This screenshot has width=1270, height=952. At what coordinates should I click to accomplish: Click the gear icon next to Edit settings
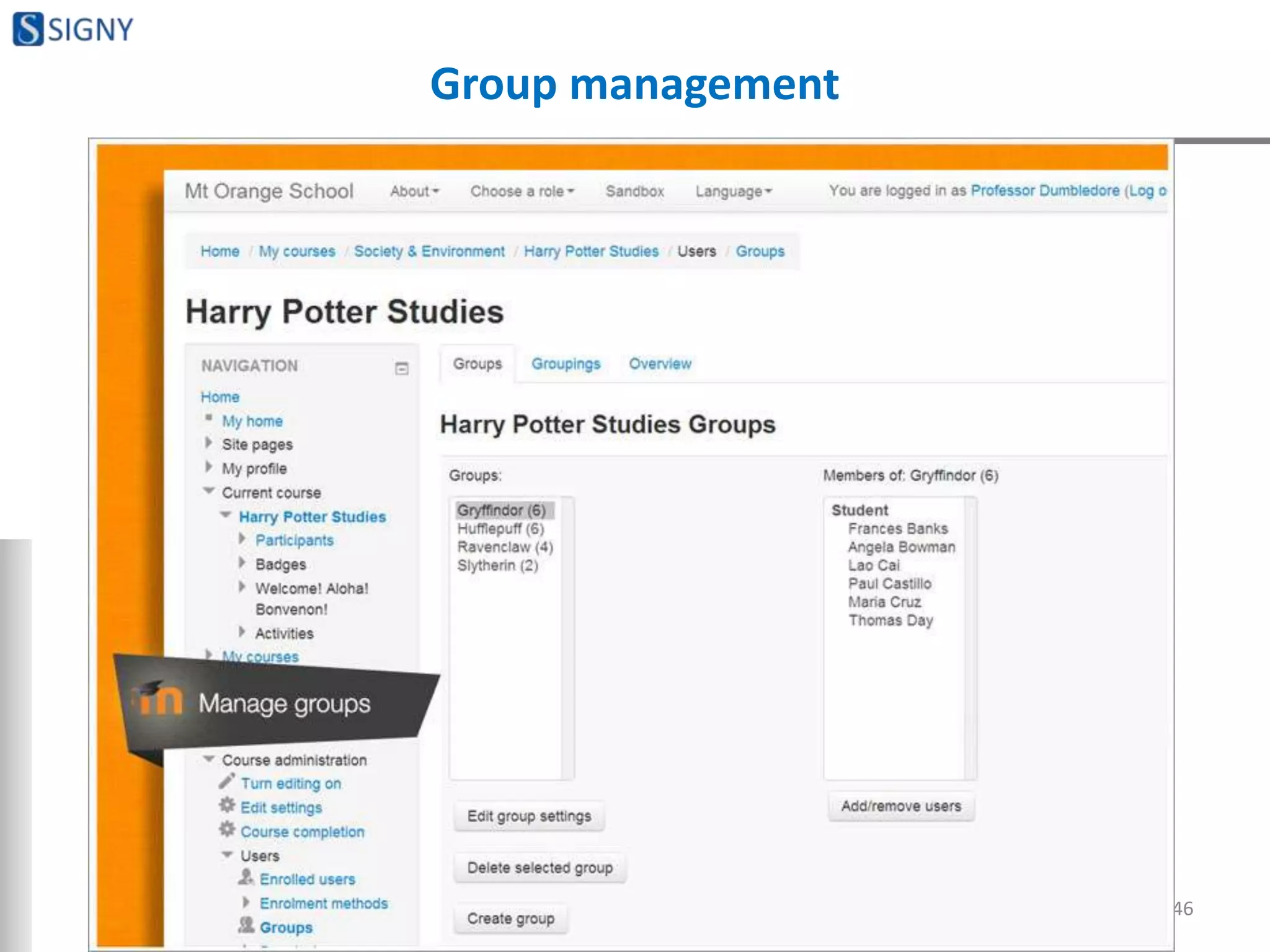[227, 805]
